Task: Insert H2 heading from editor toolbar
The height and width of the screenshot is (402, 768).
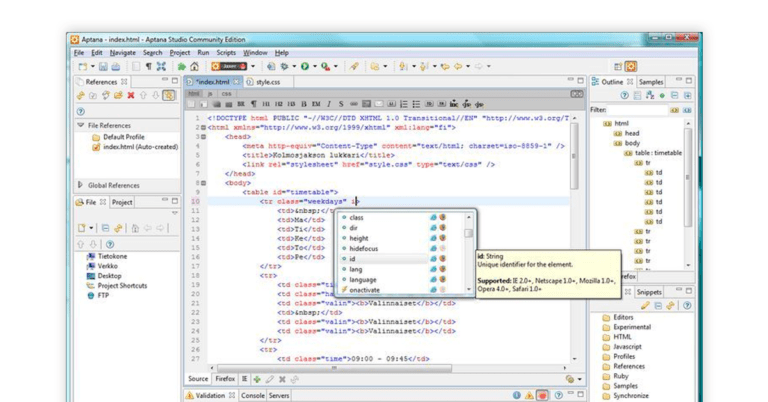Action: [279, 104]
